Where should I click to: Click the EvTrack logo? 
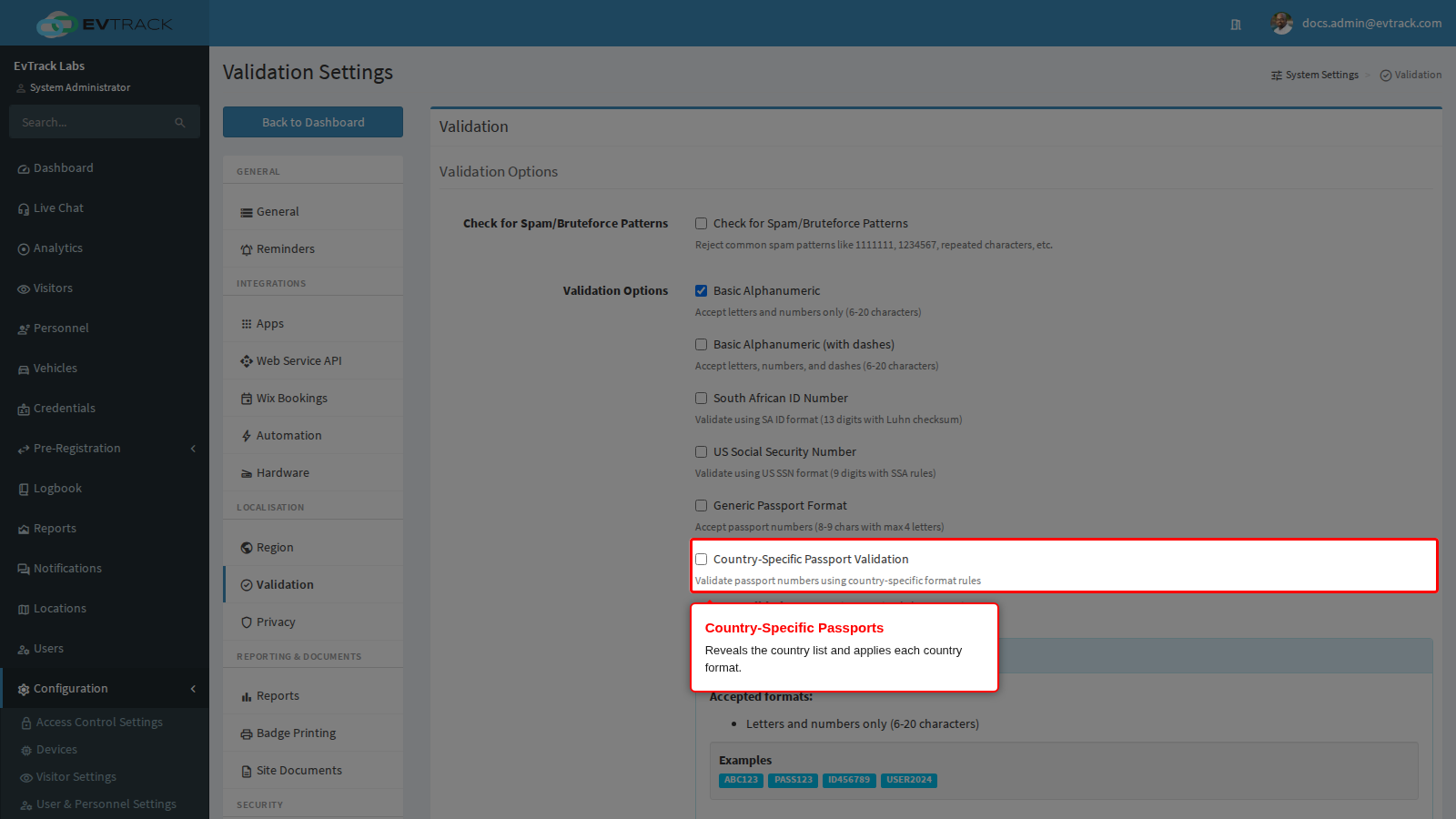pyautogui.click(x=105, y=24)
